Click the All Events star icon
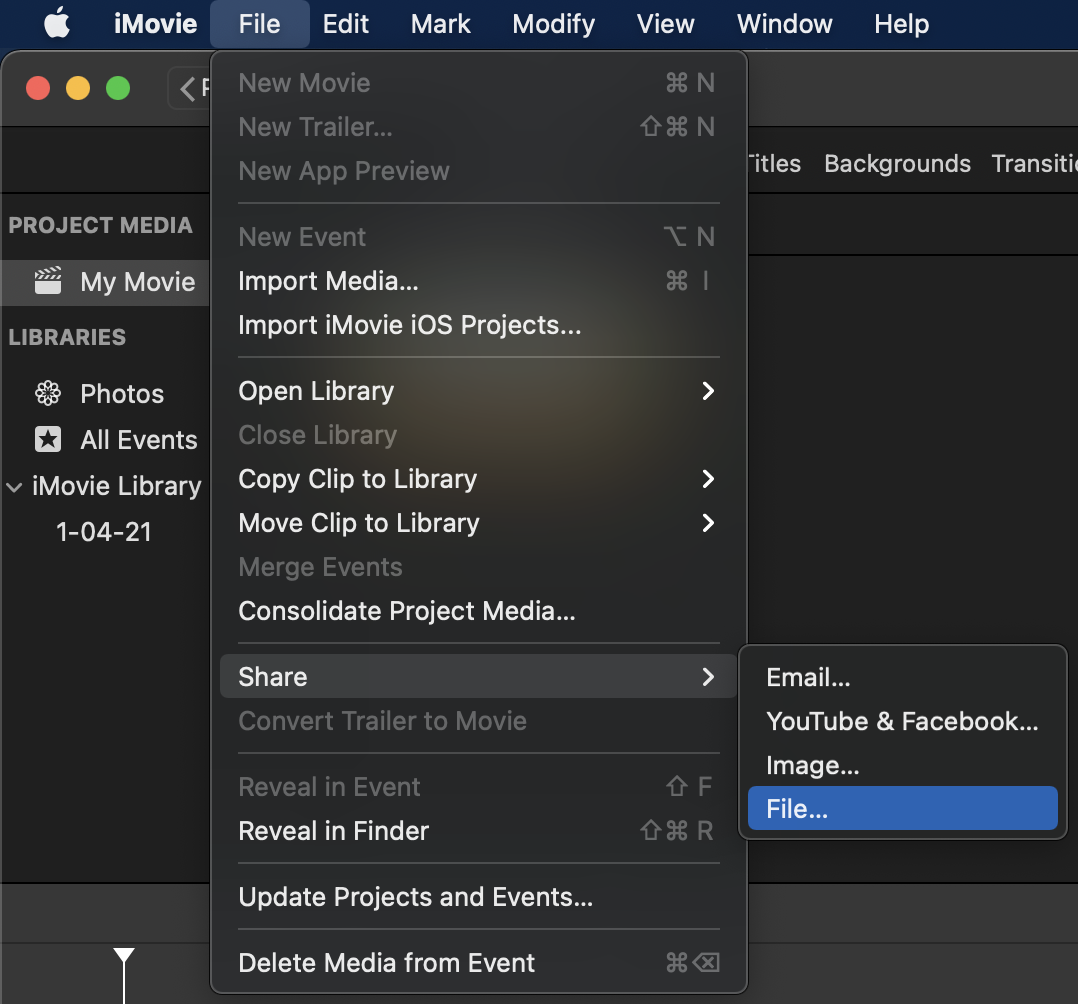The image size is (1078, 1004). (x=48, y=439)
